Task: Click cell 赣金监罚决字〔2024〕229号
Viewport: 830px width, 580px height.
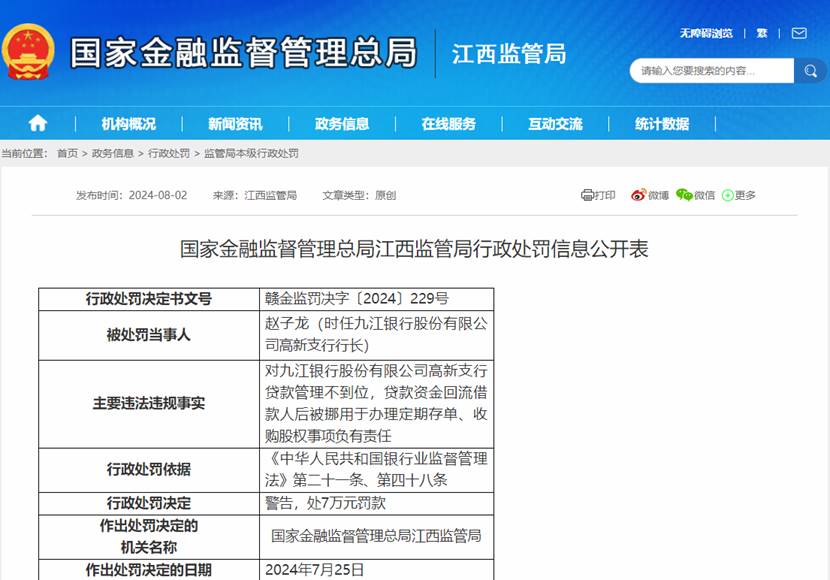Action: click(x=377, y=299)
